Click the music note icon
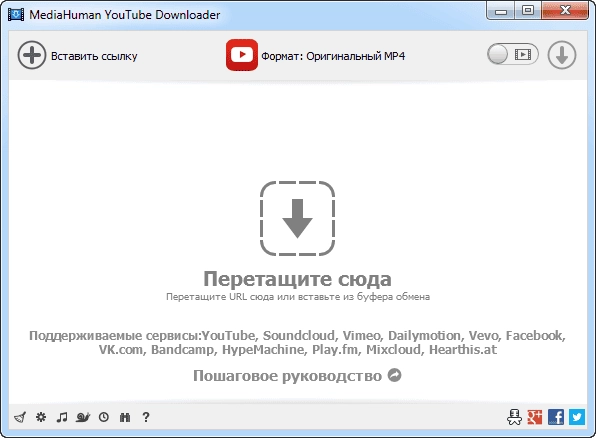Screen dimensions: 596x438 point(62,417)
